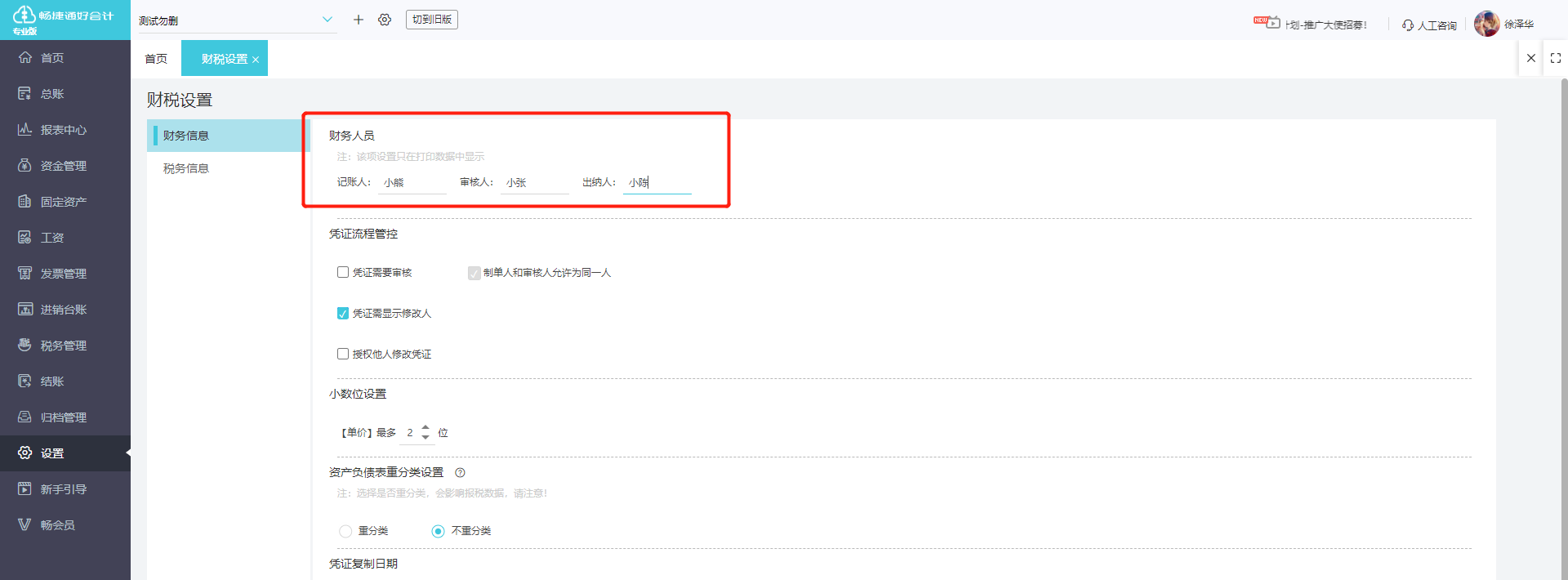Open 人工咨询 headset support
This screenshot has width=1568, height=580.
(x=1429, y=25)
